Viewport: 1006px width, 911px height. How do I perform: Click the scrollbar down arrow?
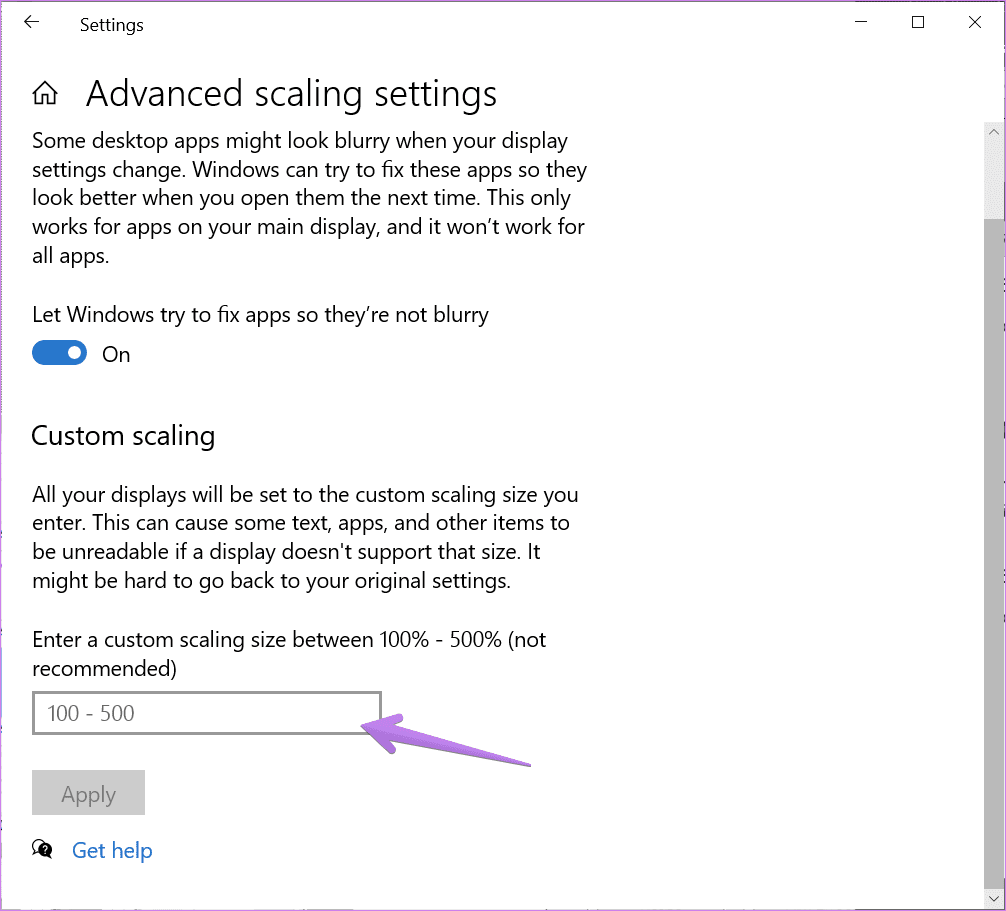[994, 899]
